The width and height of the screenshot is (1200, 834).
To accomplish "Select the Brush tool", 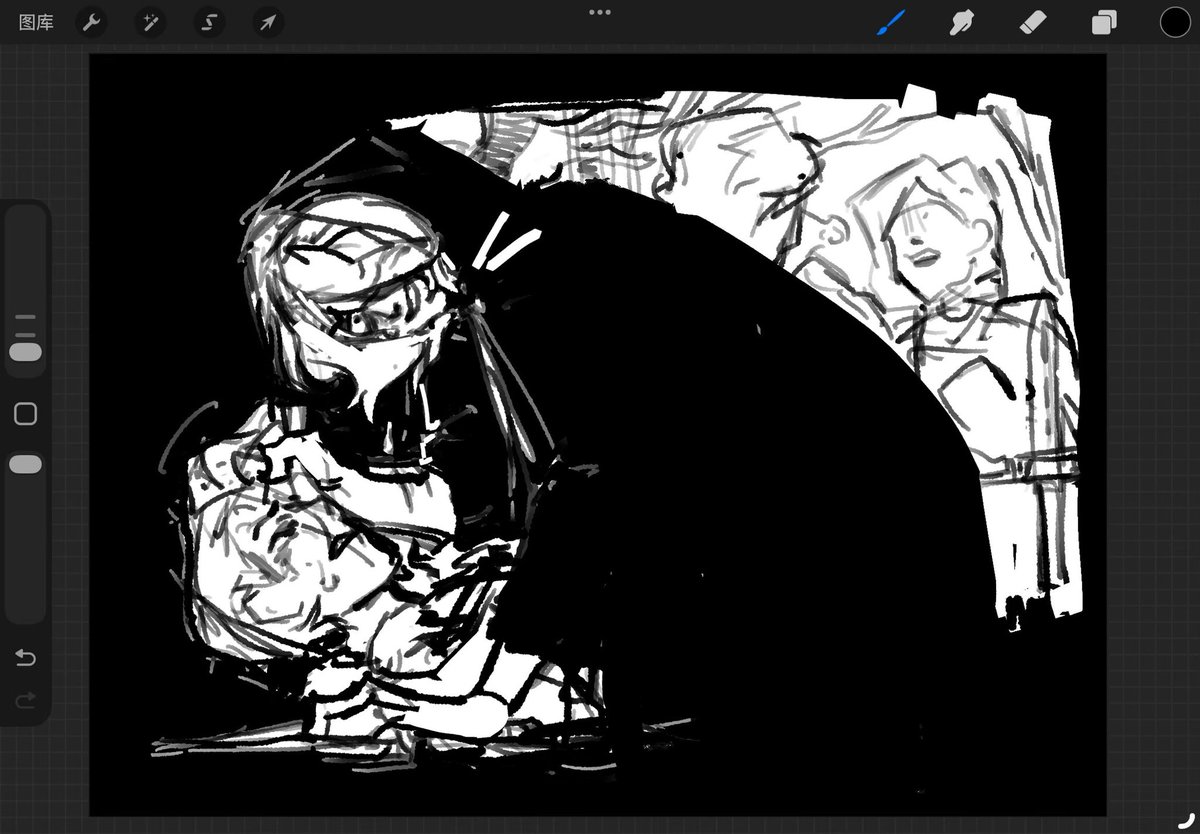I will click(x=891, y=22).
